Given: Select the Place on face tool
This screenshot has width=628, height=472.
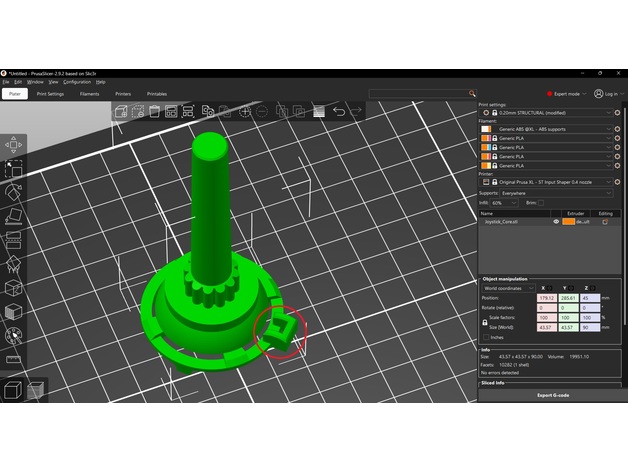Looking at the screenshot, I should [x=14, y=216].
